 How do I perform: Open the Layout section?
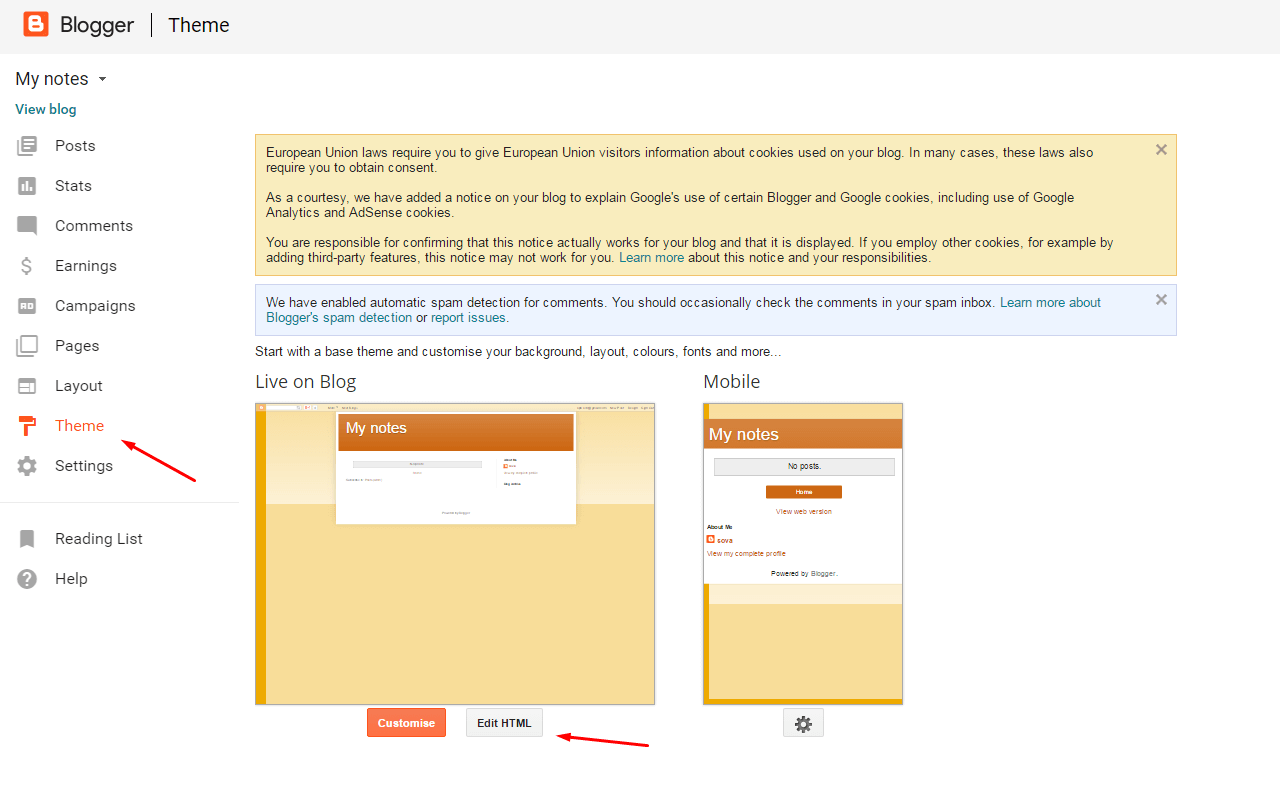point(79,386)
